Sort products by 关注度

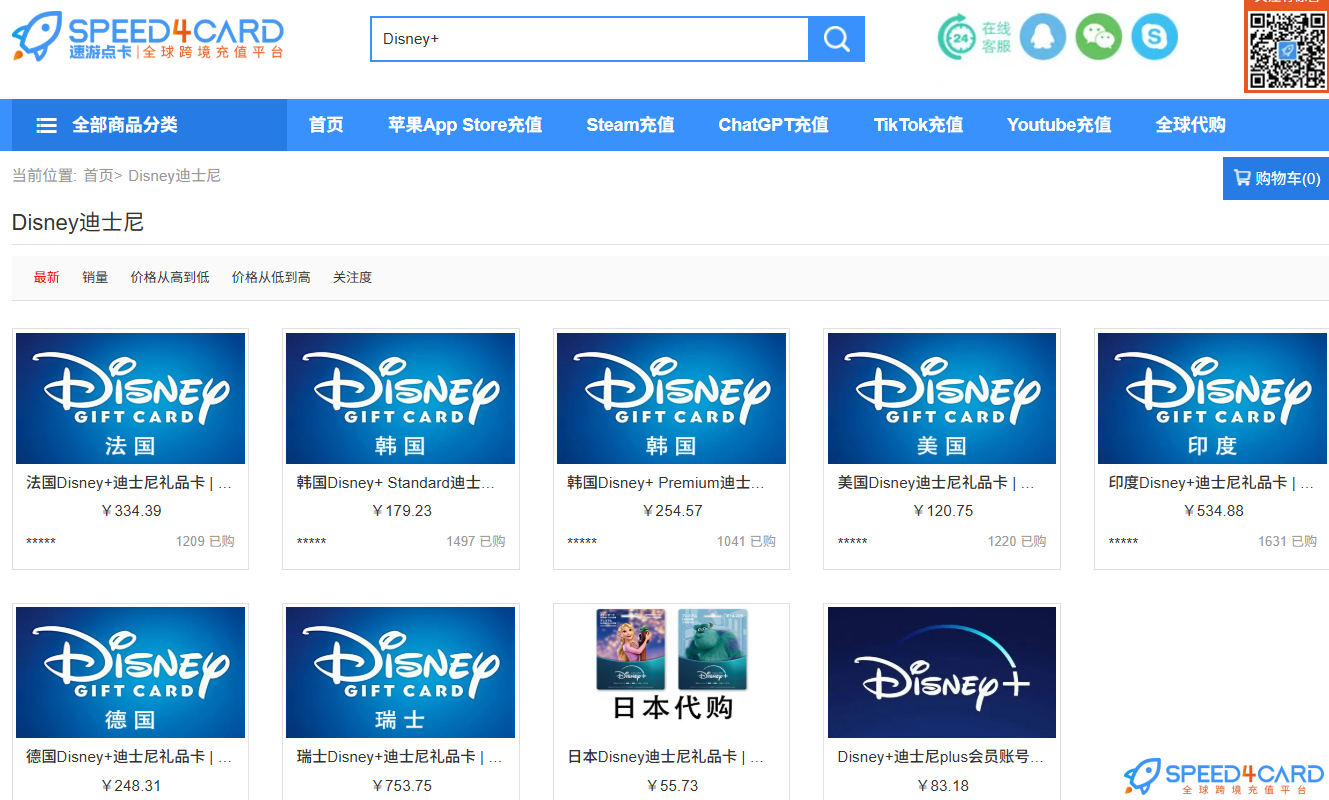(x=352, y=277)
